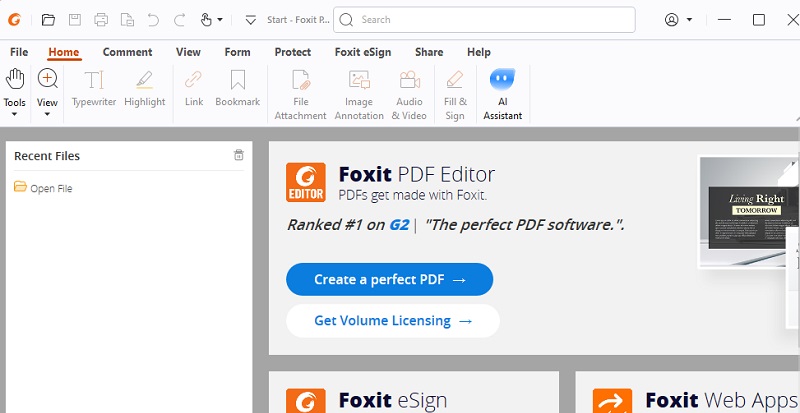Click the Recent Files heading
Screen dimensions: 800x413
click(47, 156)
